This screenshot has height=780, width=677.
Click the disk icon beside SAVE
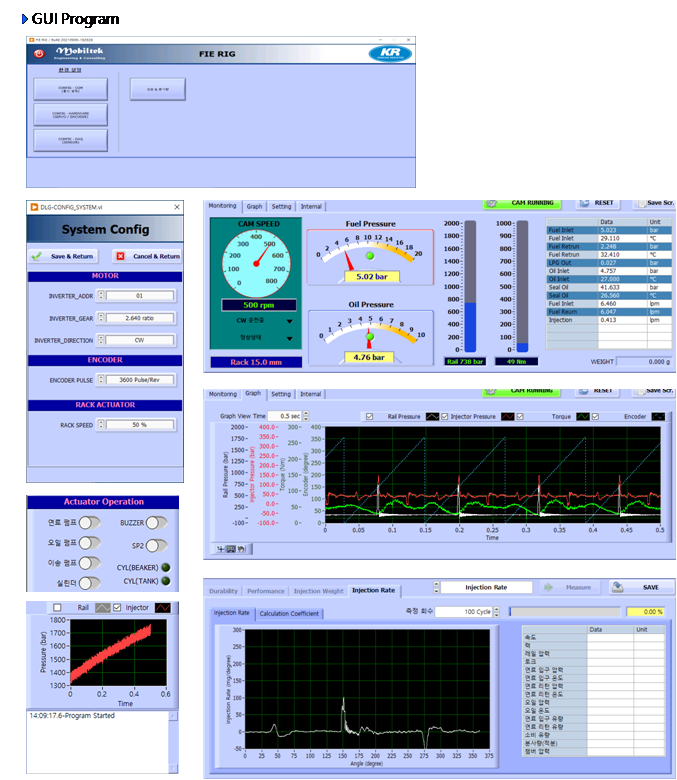click(x=617, y=587)
